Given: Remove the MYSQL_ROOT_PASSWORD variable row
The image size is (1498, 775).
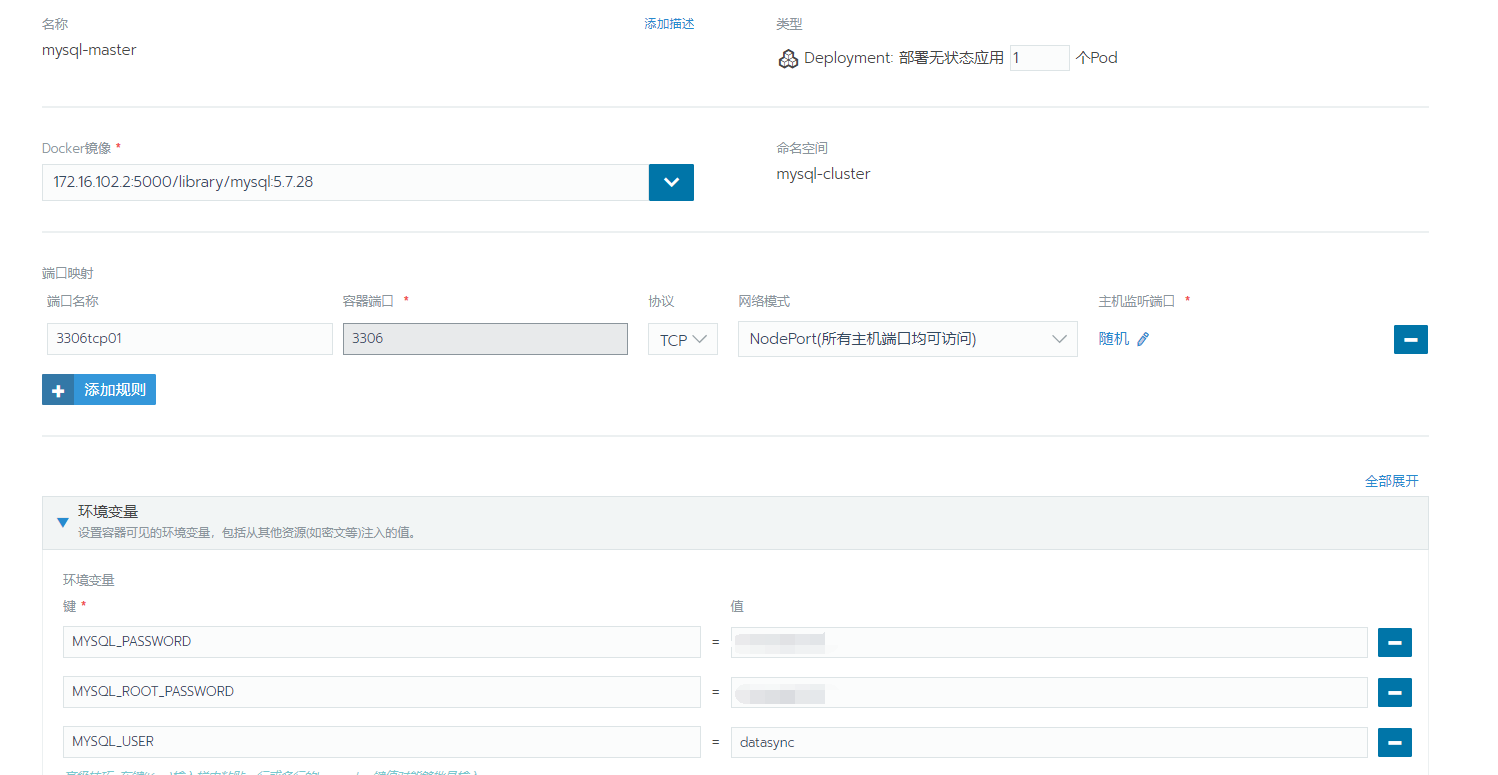Looking at the screenshot, I should (1394, 692).
